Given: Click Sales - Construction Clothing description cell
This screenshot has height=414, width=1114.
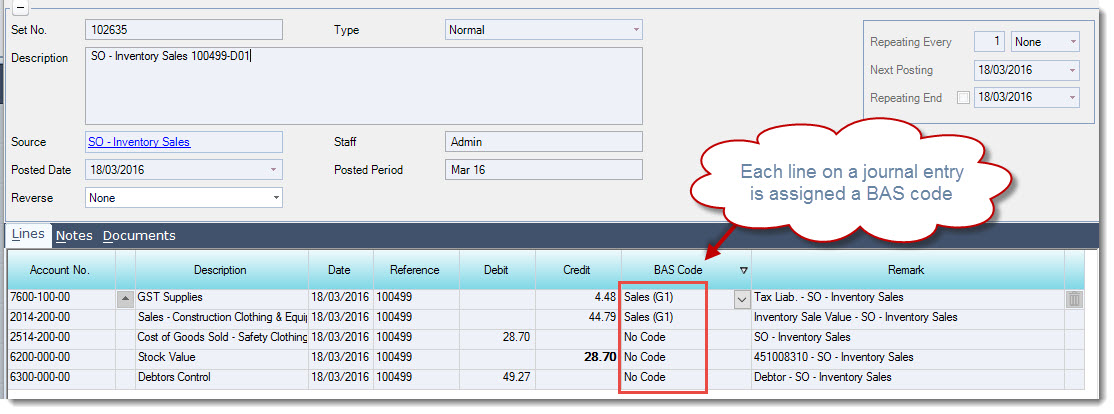Looking at the screenshot, I should [222, 317].
